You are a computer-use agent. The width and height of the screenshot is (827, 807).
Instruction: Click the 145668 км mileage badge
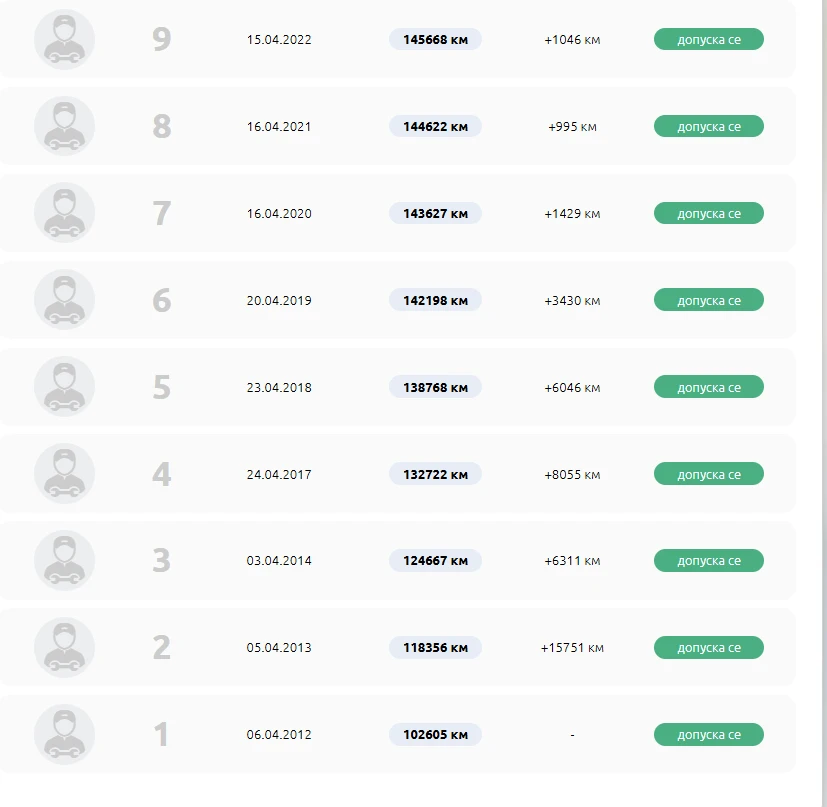pos(435,40)
